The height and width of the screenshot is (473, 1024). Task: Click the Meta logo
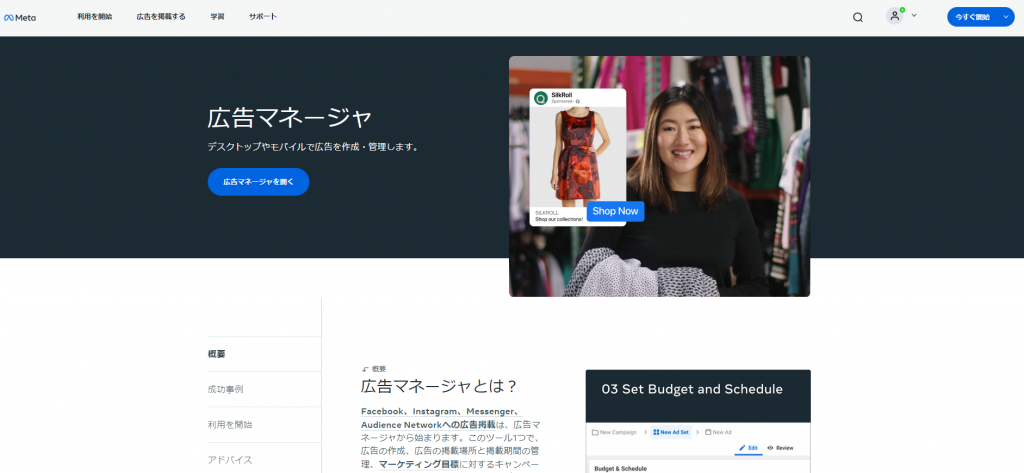click(20, 18)
